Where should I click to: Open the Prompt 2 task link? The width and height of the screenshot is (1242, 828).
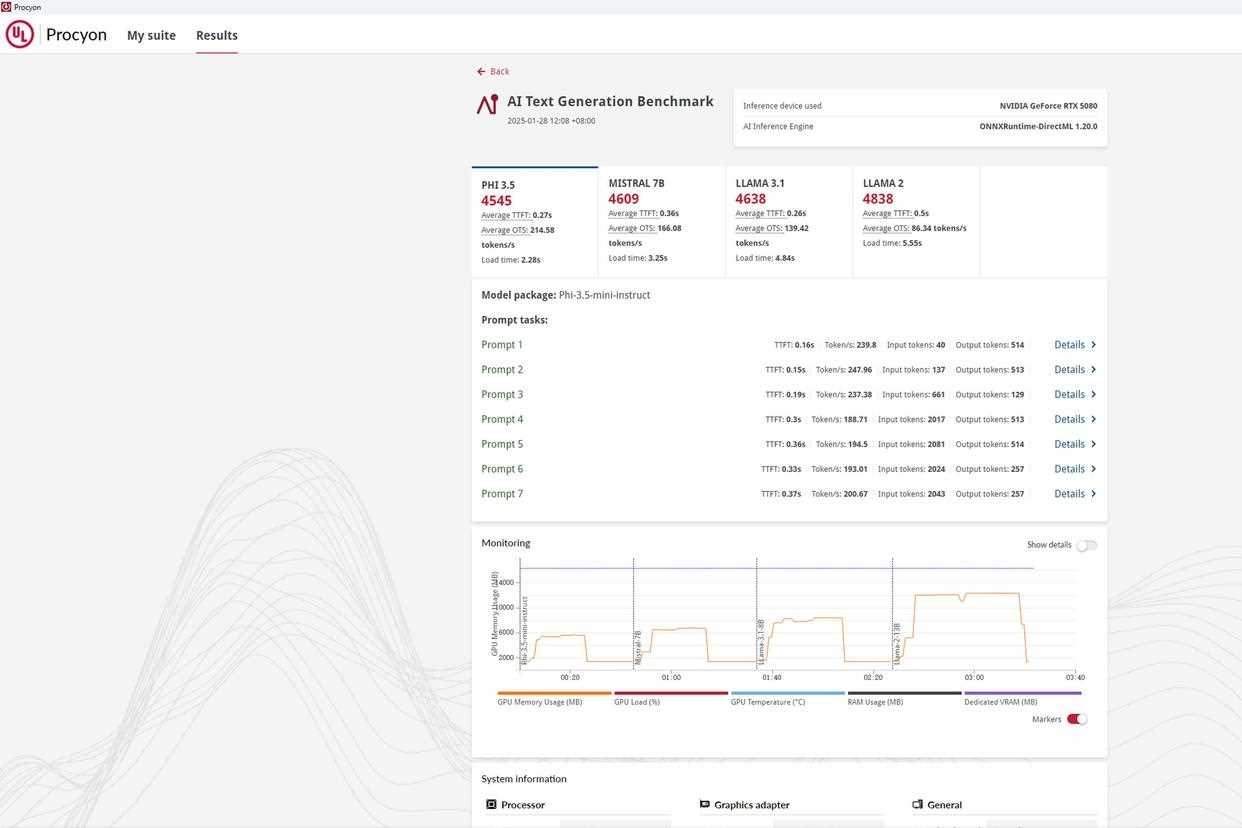tap(502, 370)
